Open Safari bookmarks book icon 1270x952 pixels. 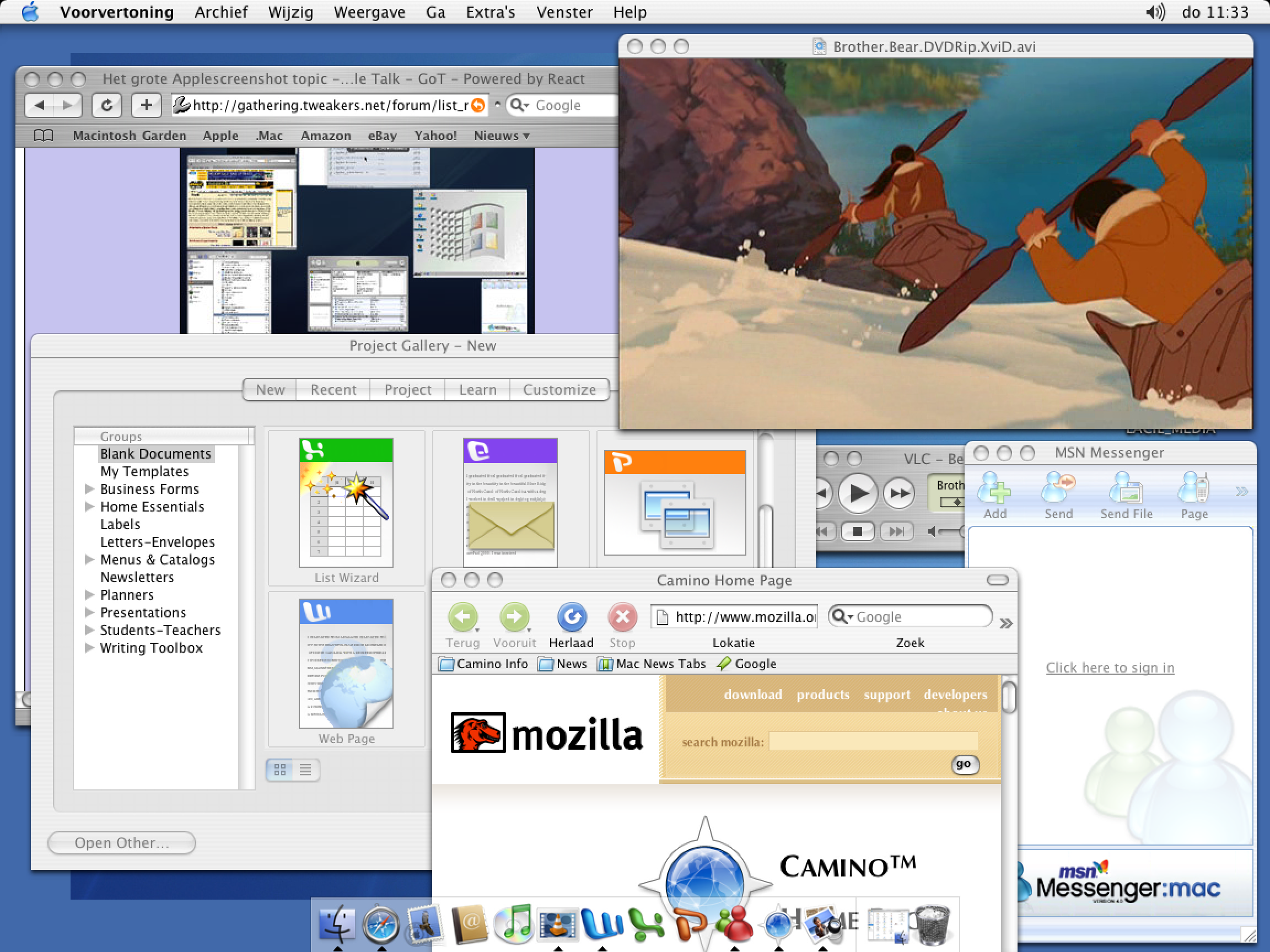pos(44,136)
